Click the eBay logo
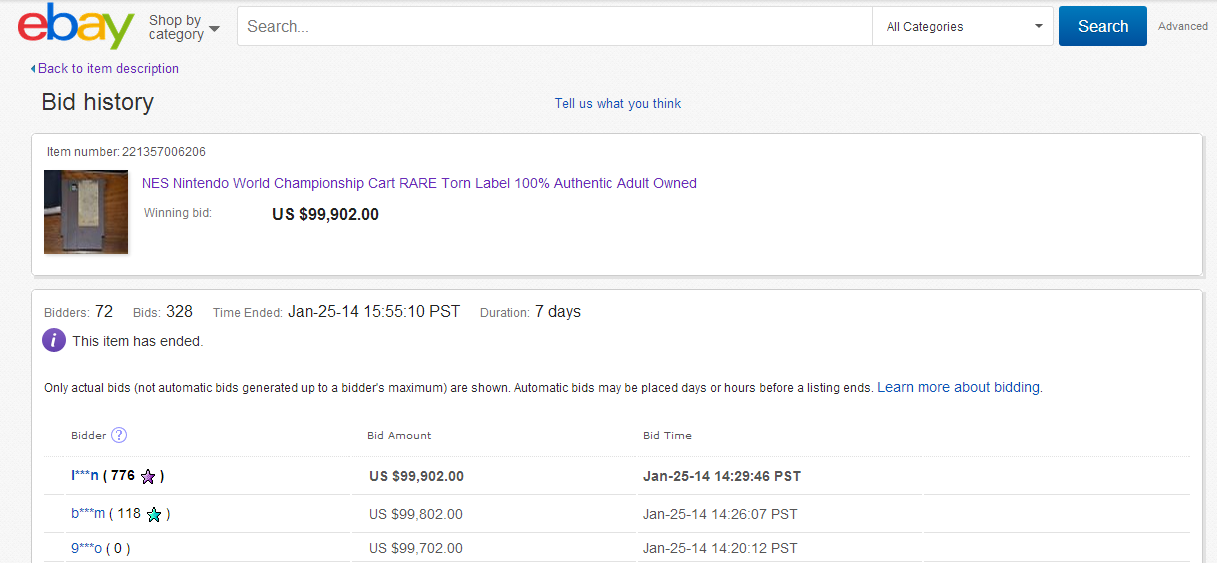Image resolution: width=1217 pixels, height=563 pixels. tap(76, 26)
